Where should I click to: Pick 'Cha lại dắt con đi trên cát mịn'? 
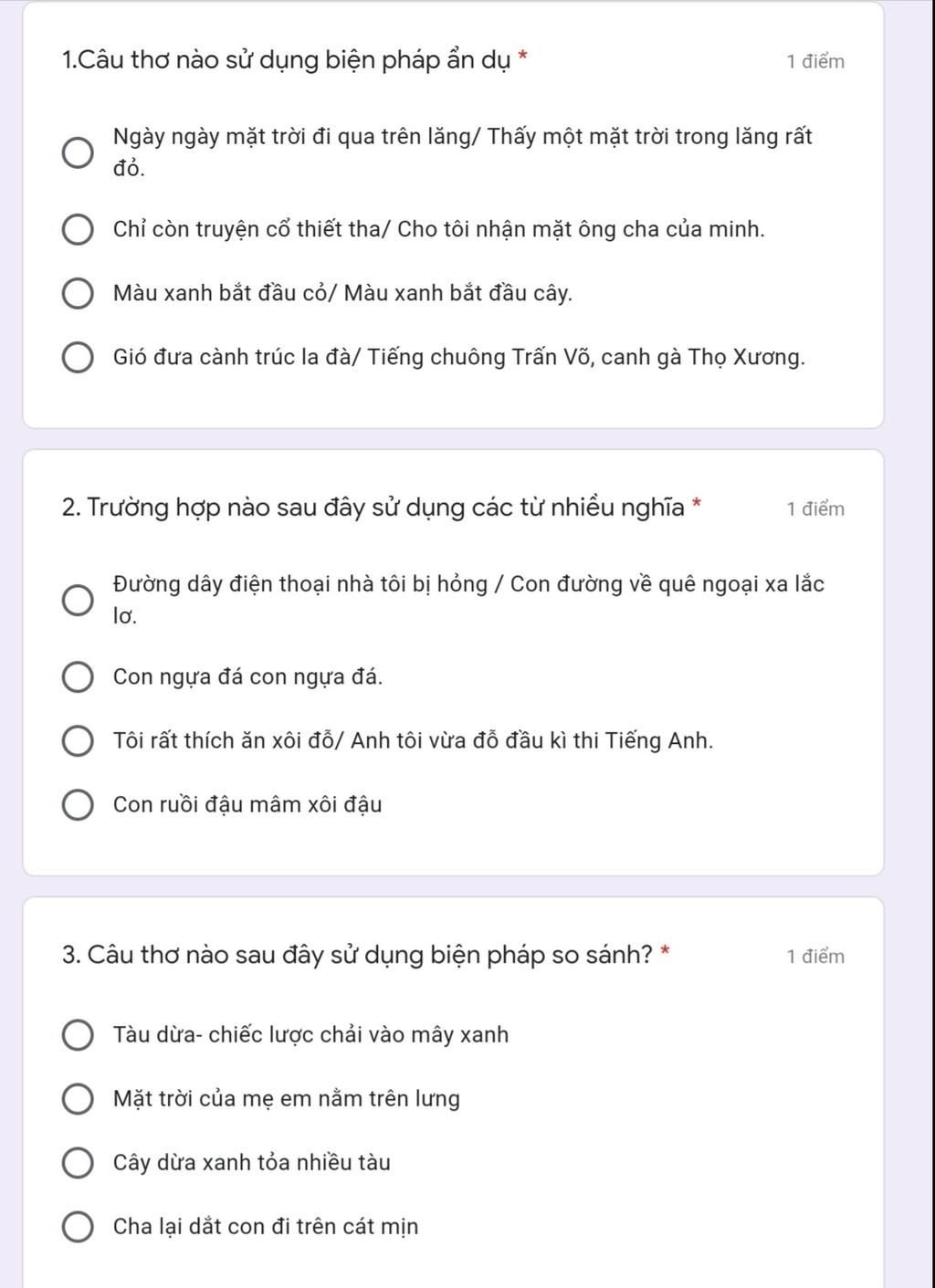(x=77, y=1227)
